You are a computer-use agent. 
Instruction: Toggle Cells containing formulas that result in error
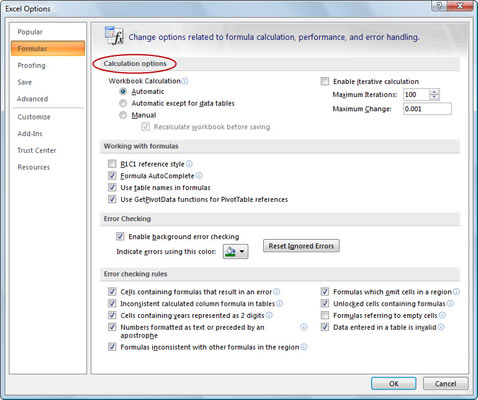click(112, 292)
